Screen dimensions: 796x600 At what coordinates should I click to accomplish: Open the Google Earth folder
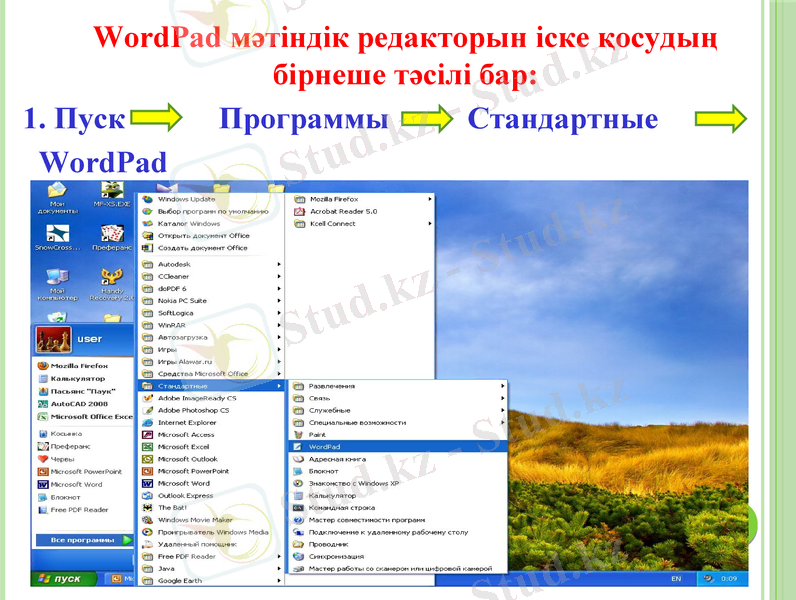click(x=211, y=581)
